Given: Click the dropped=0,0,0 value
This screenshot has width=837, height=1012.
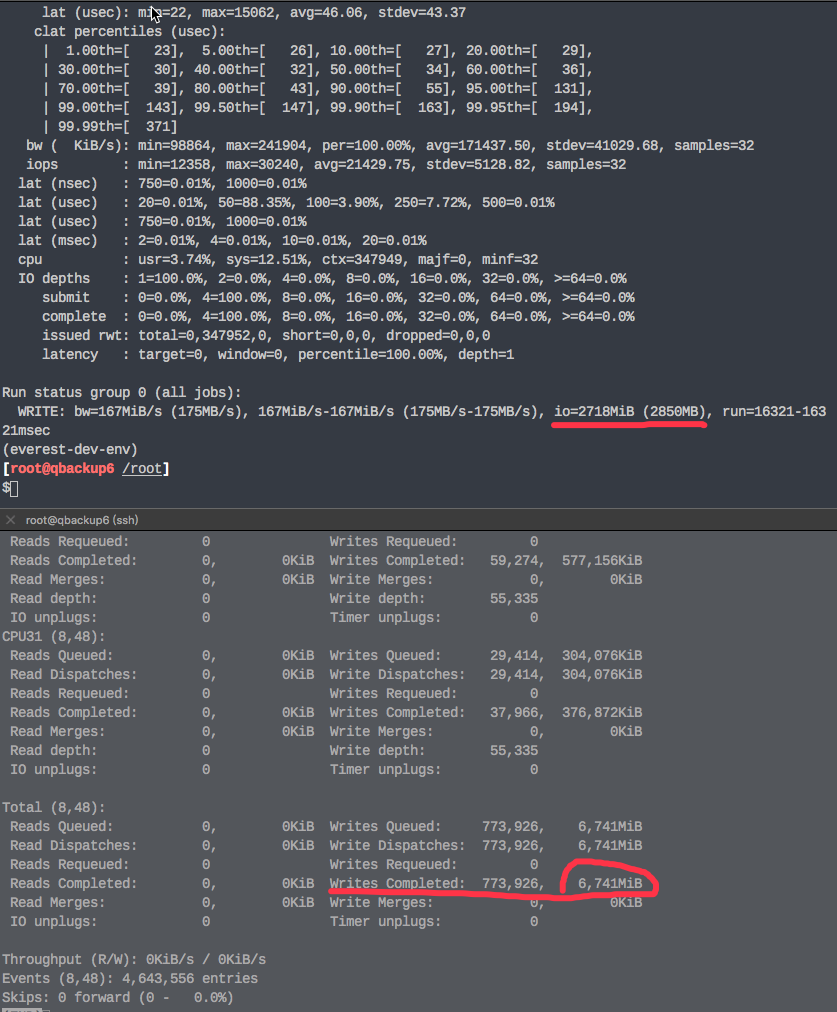Looking at the screenshot, I should 438,336.
